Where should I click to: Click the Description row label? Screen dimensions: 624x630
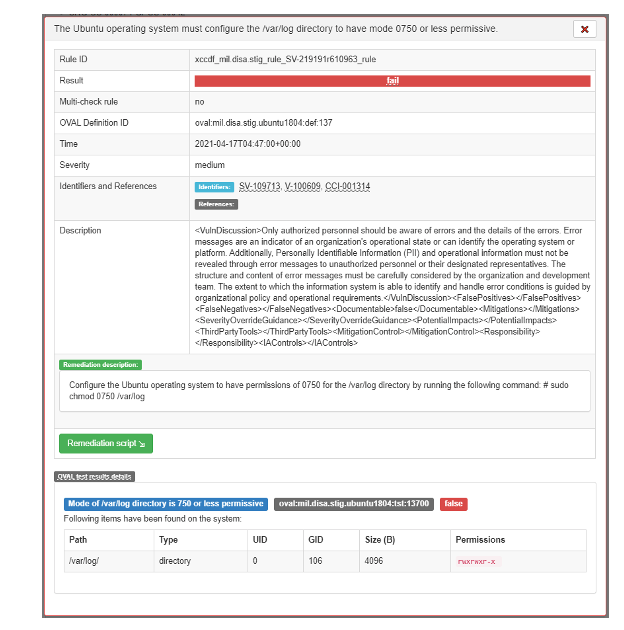80,231
